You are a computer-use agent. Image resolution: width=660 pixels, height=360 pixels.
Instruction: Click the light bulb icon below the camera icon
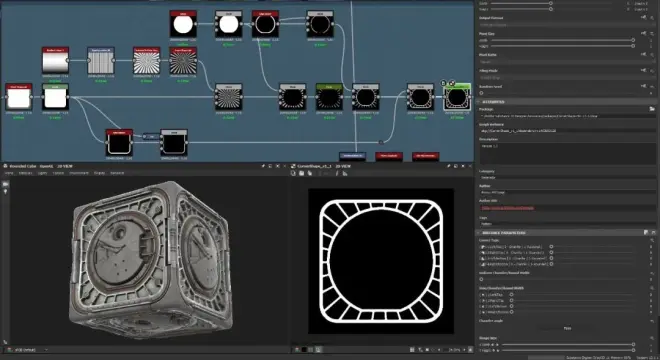click(5, 192)
